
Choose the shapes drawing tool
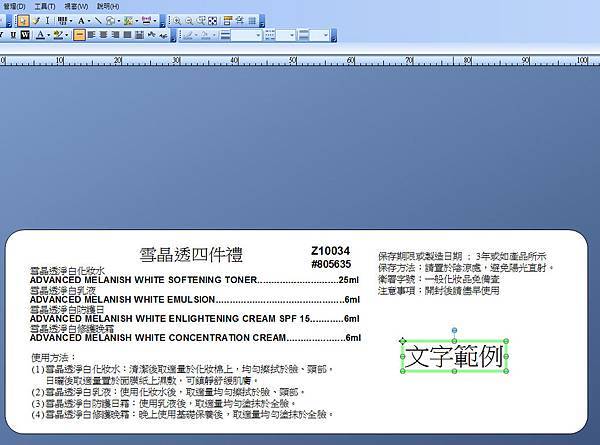[x=110, y=21]
